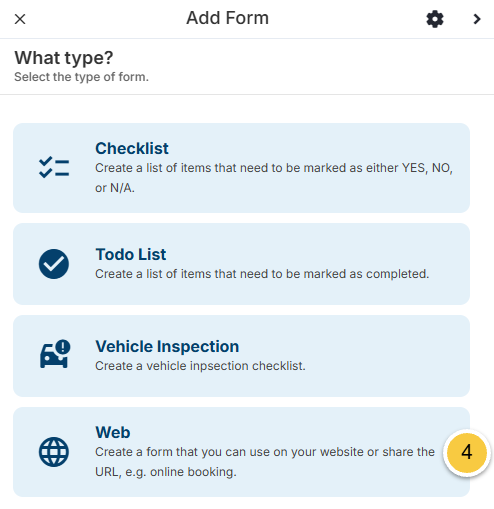Click the Web globe icon

pos(54,452)
